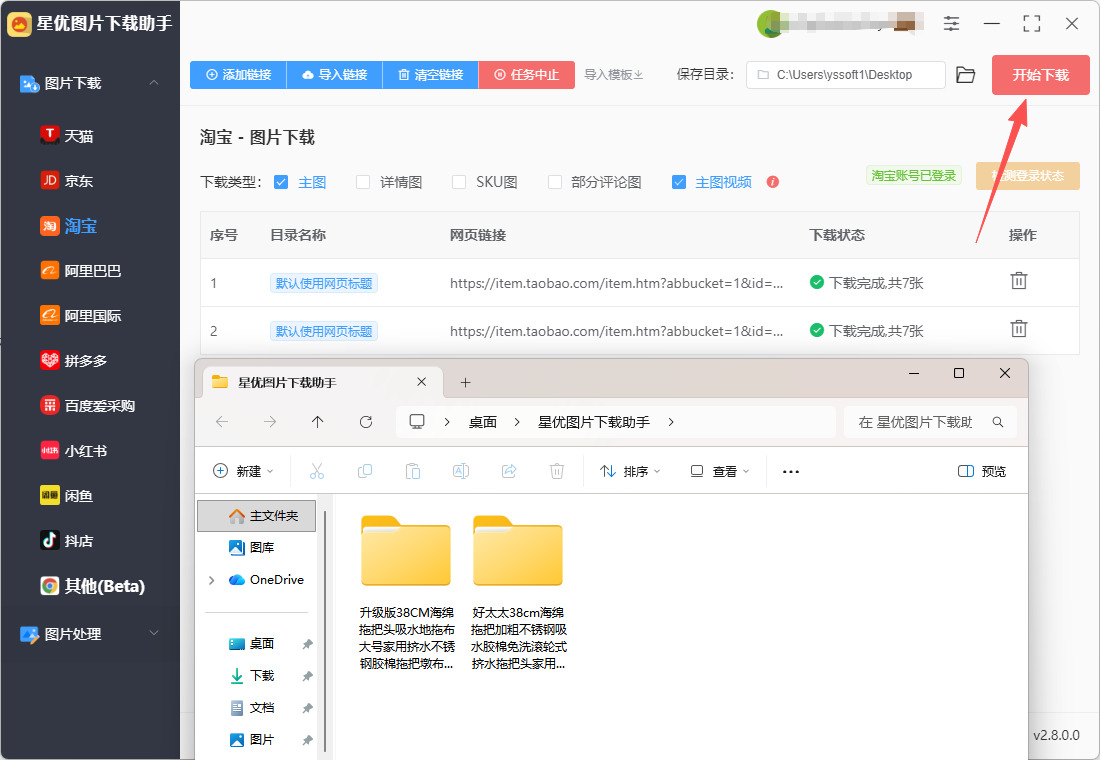Uncheck the 主图 download type checkbox
Screen dimensions: 1100x760
click(x=281, y=182)
